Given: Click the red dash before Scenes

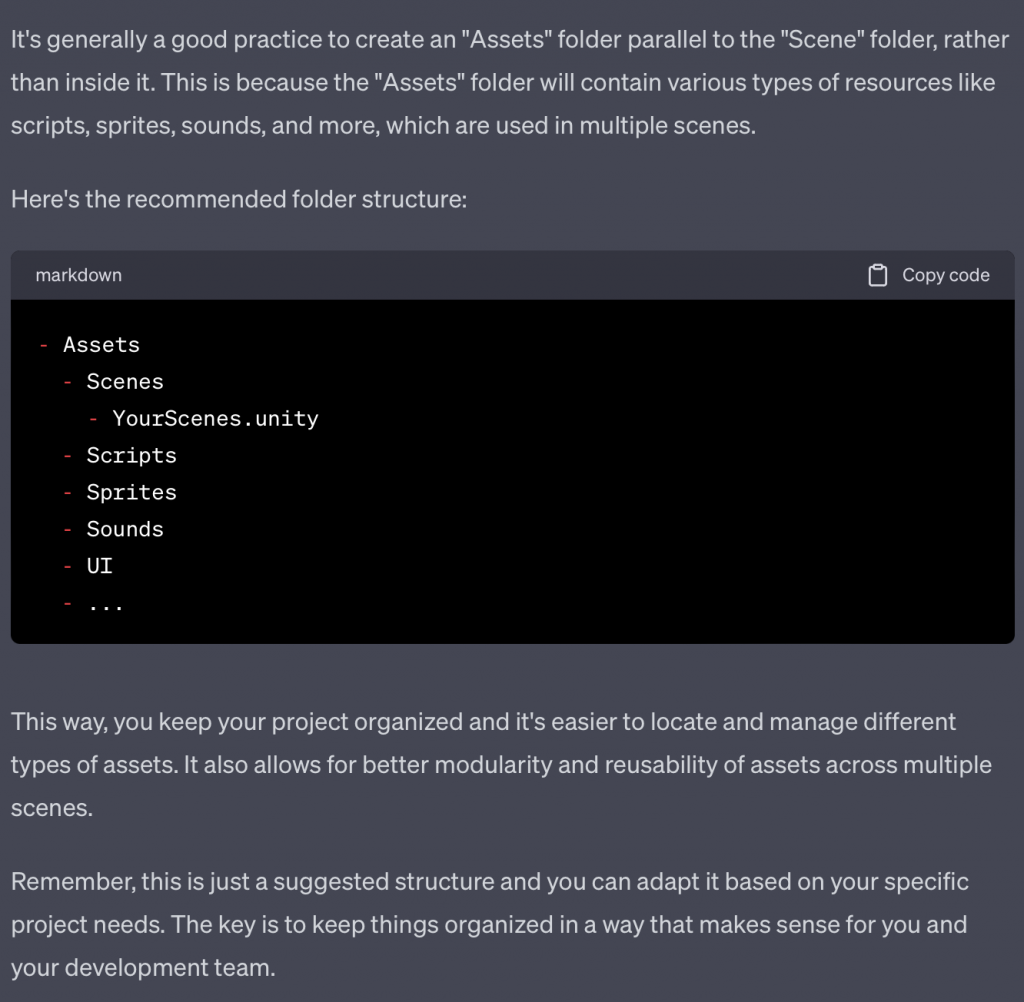Looking at the screenshot, I should point(68,382).
